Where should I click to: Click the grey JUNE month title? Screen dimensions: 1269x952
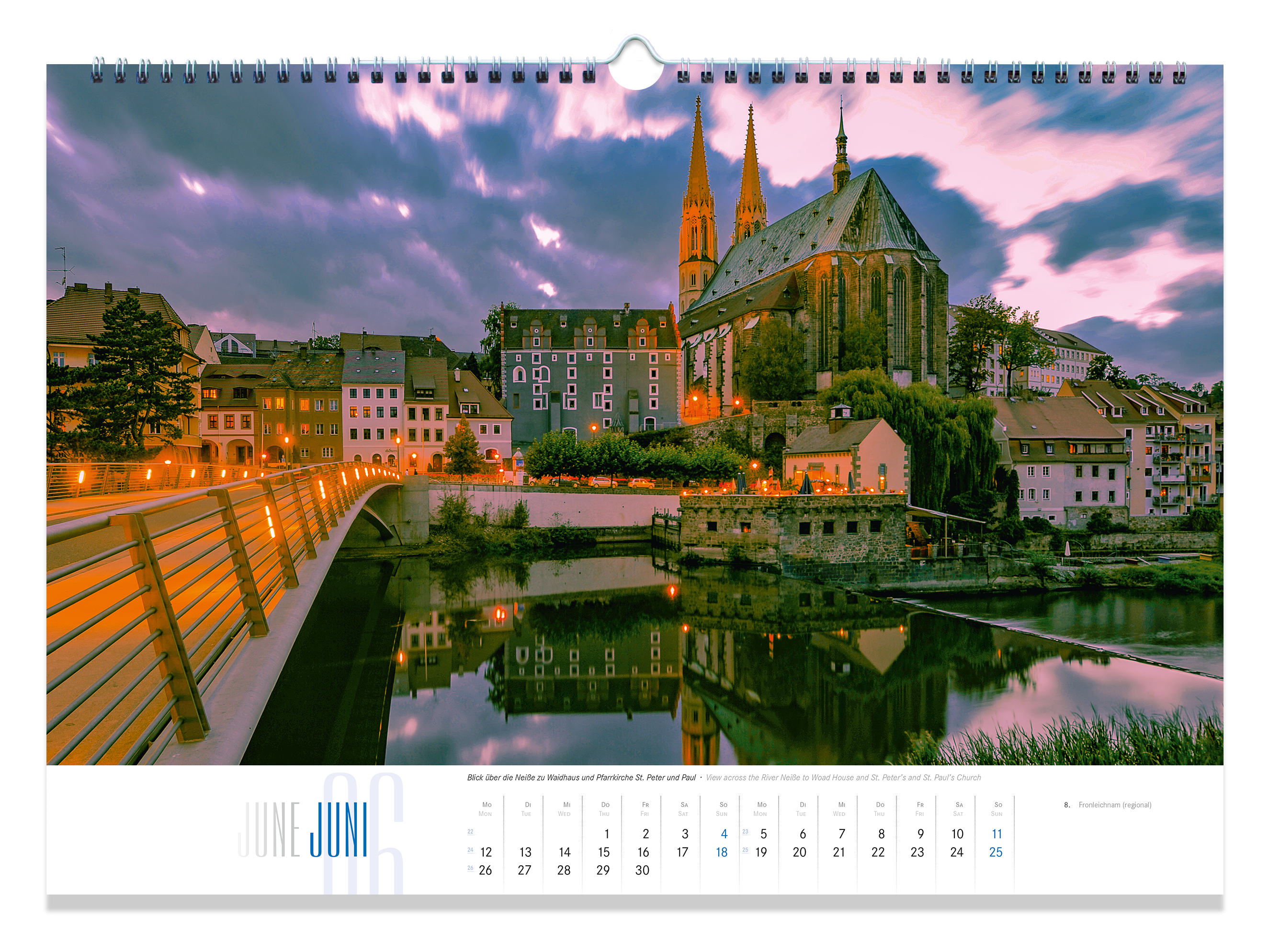269,829
